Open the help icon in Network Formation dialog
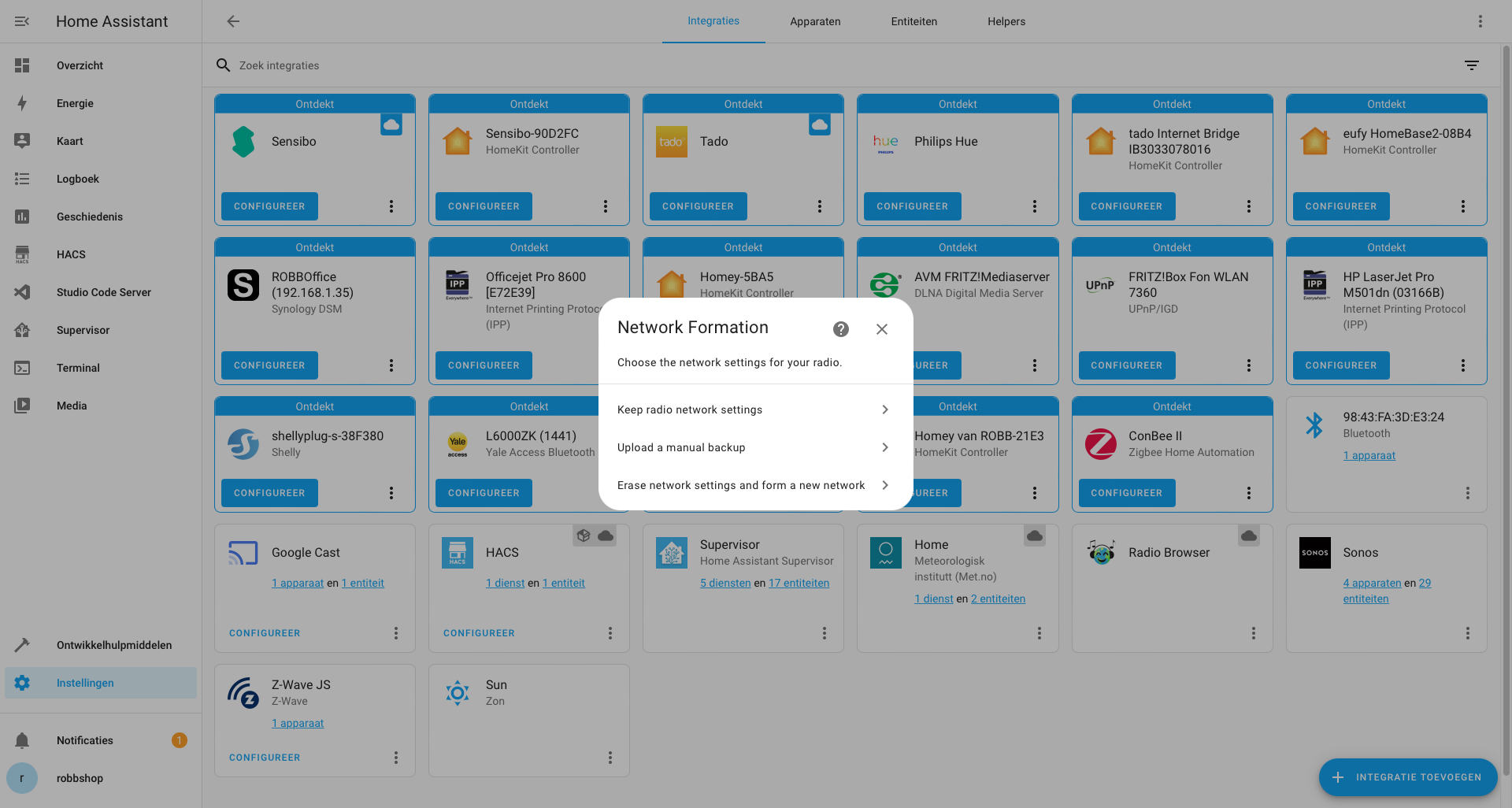The image size is (1512, 808). [841, 329]
